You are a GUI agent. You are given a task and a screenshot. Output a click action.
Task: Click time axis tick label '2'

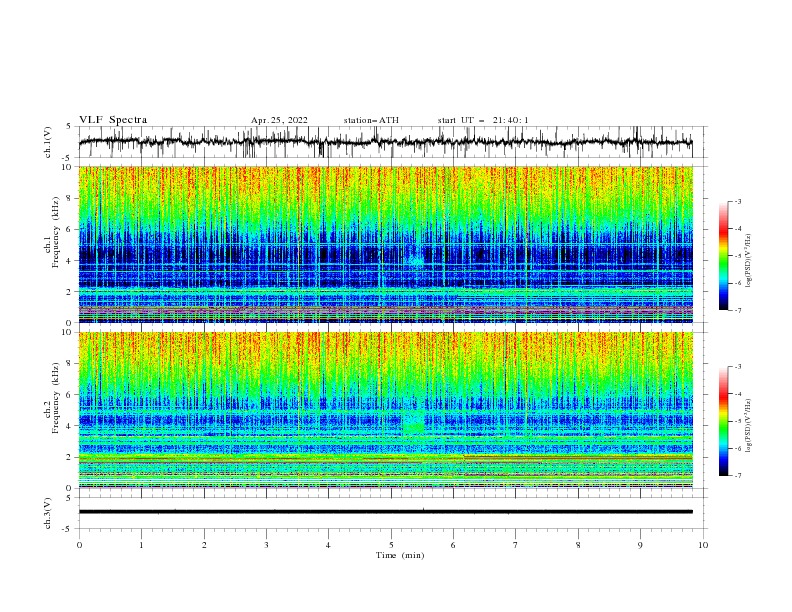click(x=204, y=545)
